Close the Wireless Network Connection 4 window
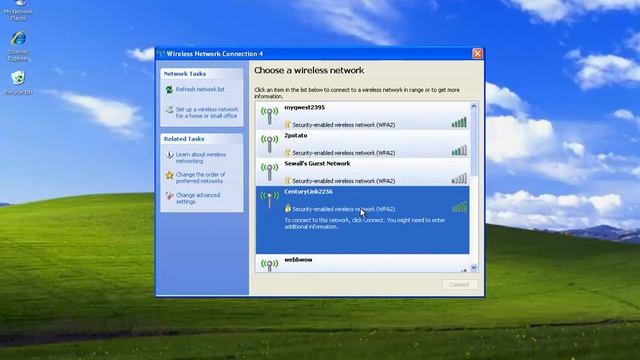This screenshot has width=640, height=360. coord(477,53)
